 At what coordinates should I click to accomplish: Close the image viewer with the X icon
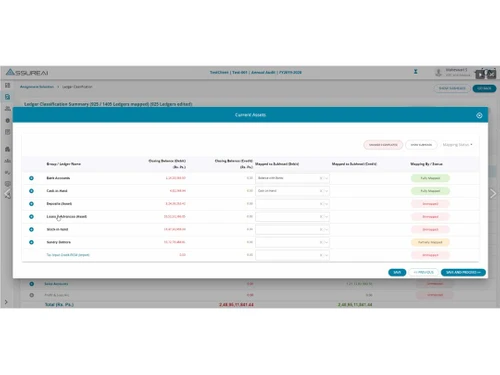click(x=491, y=74)
